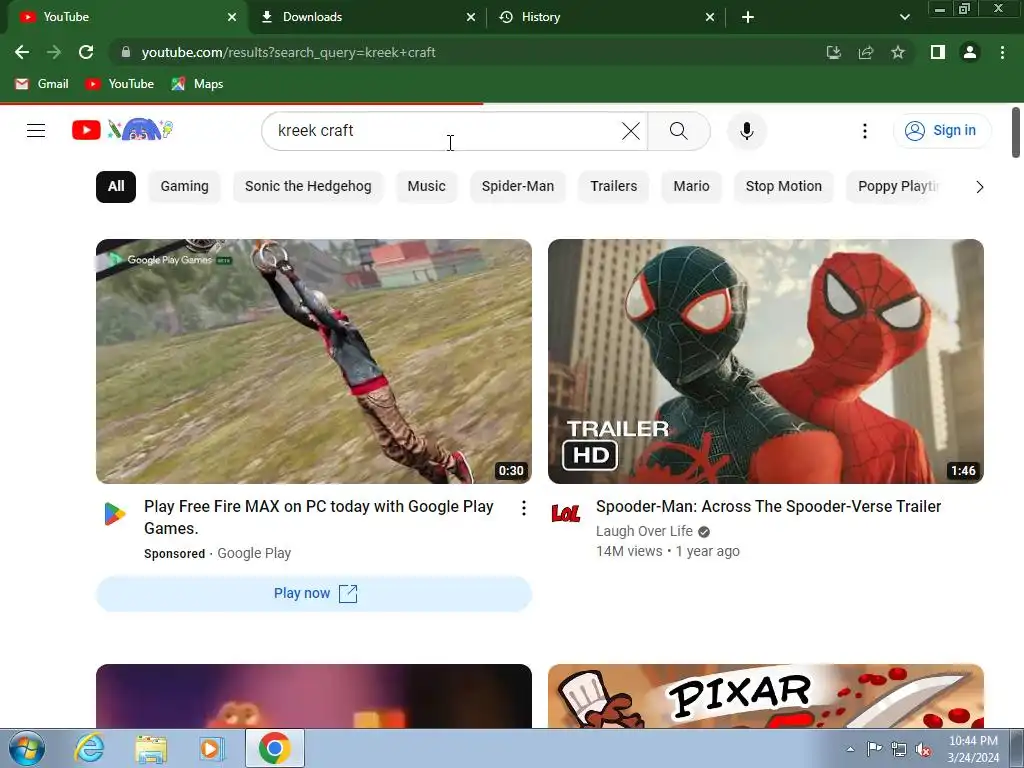Reload the page
The image size is (1024, 768).
86,52
